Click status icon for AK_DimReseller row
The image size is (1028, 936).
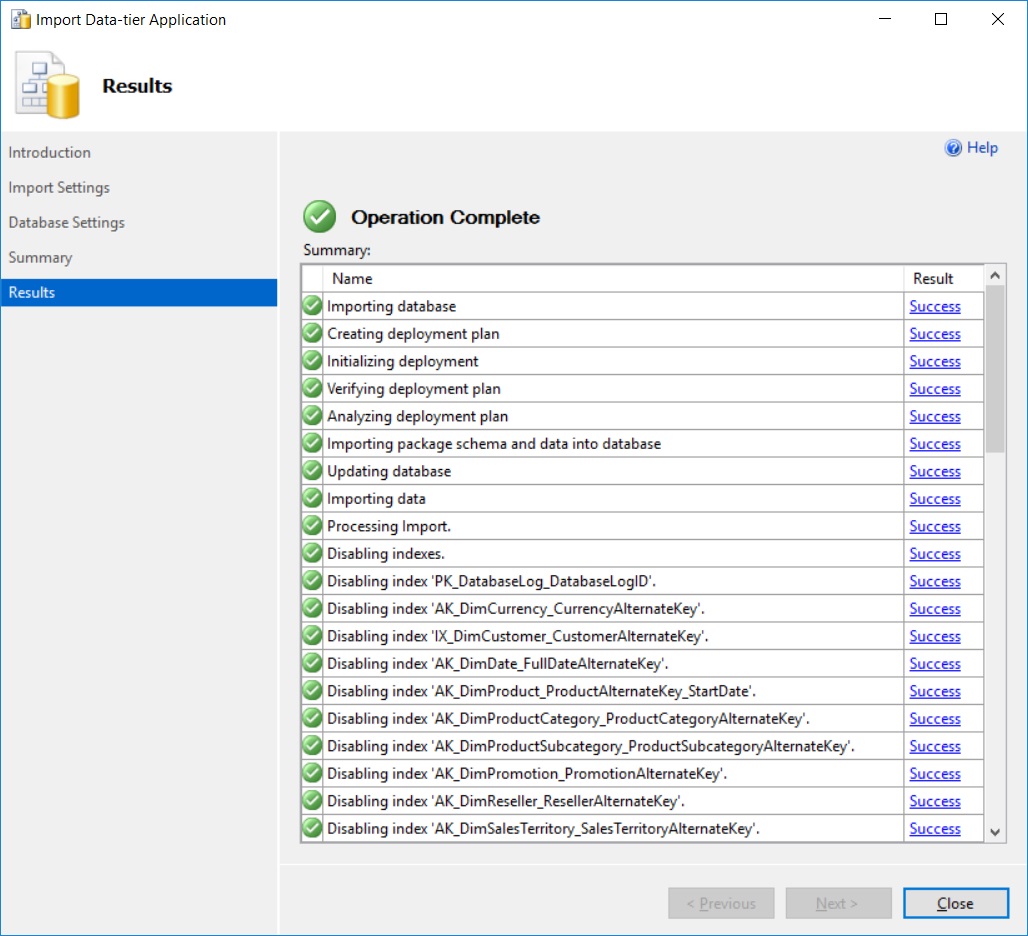(x=313, y=801)
